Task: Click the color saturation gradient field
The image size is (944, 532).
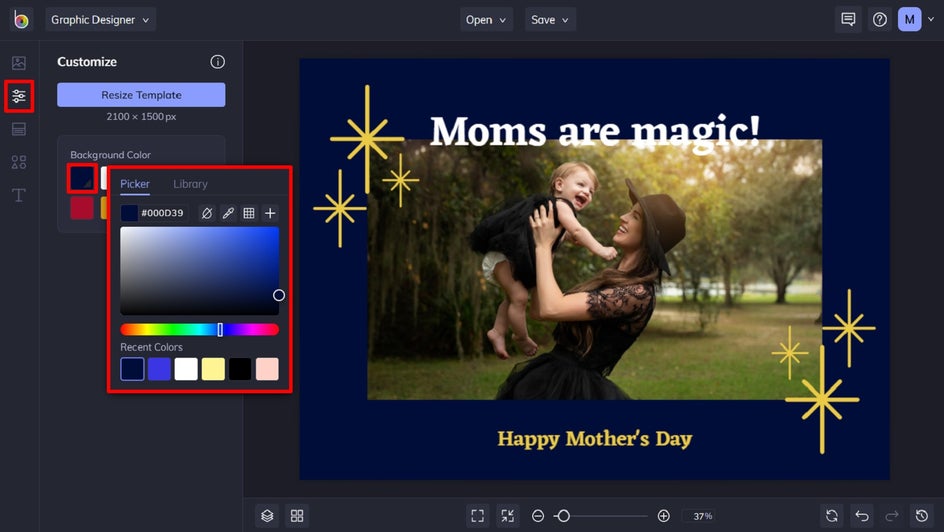Action: [199, 271]
